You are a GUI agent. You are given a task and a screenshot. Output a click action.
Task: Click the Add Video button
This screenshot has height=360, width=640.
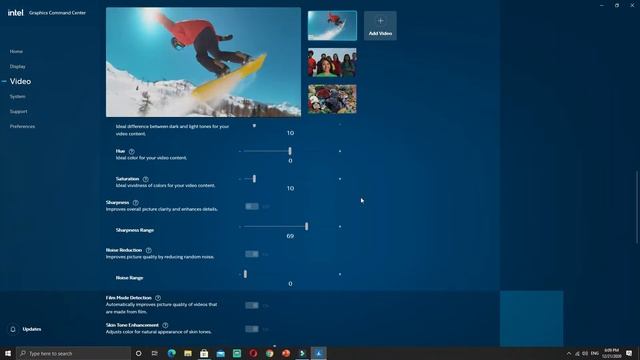380,26
